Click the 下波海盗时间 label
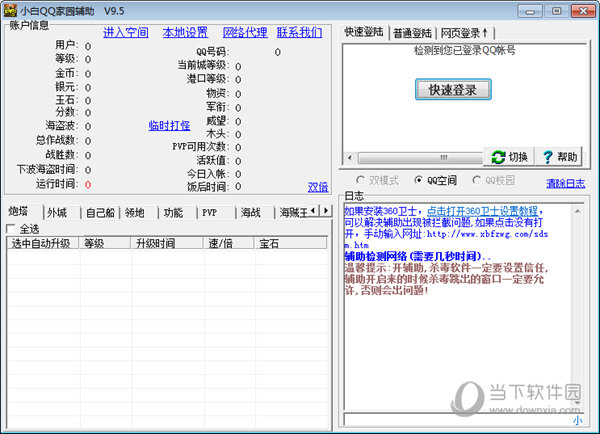This screenshot has width=600, height=434. (x=47, y=169)
